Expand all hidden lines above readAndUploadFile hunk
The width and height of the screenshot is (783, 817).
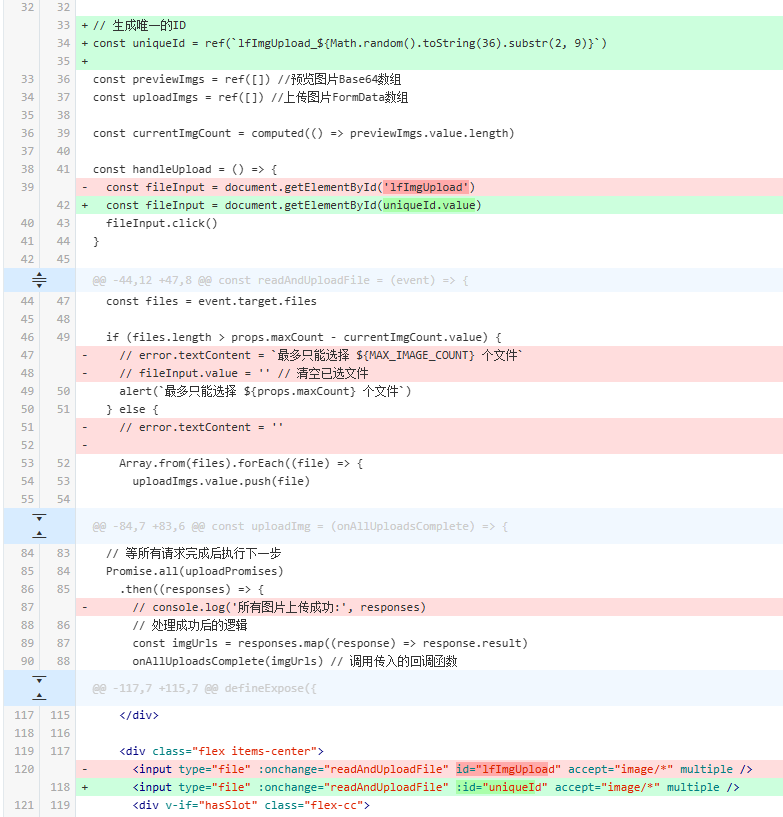point(38,280)
